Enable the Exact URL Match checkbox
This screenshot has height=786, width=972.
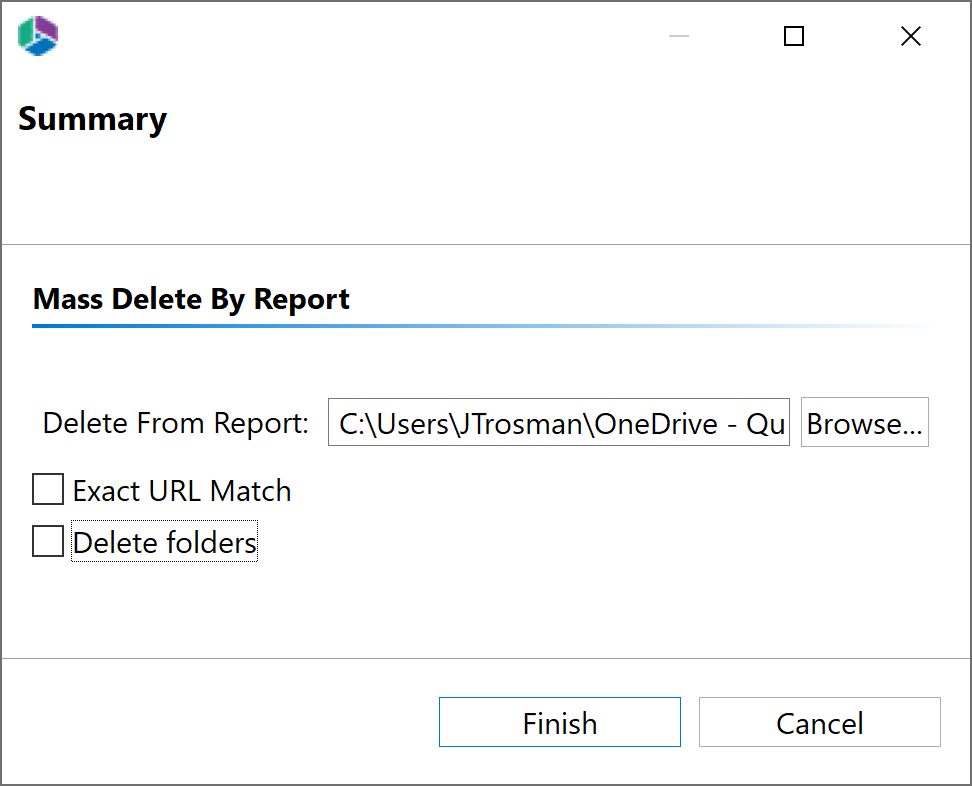coord(47,489)
